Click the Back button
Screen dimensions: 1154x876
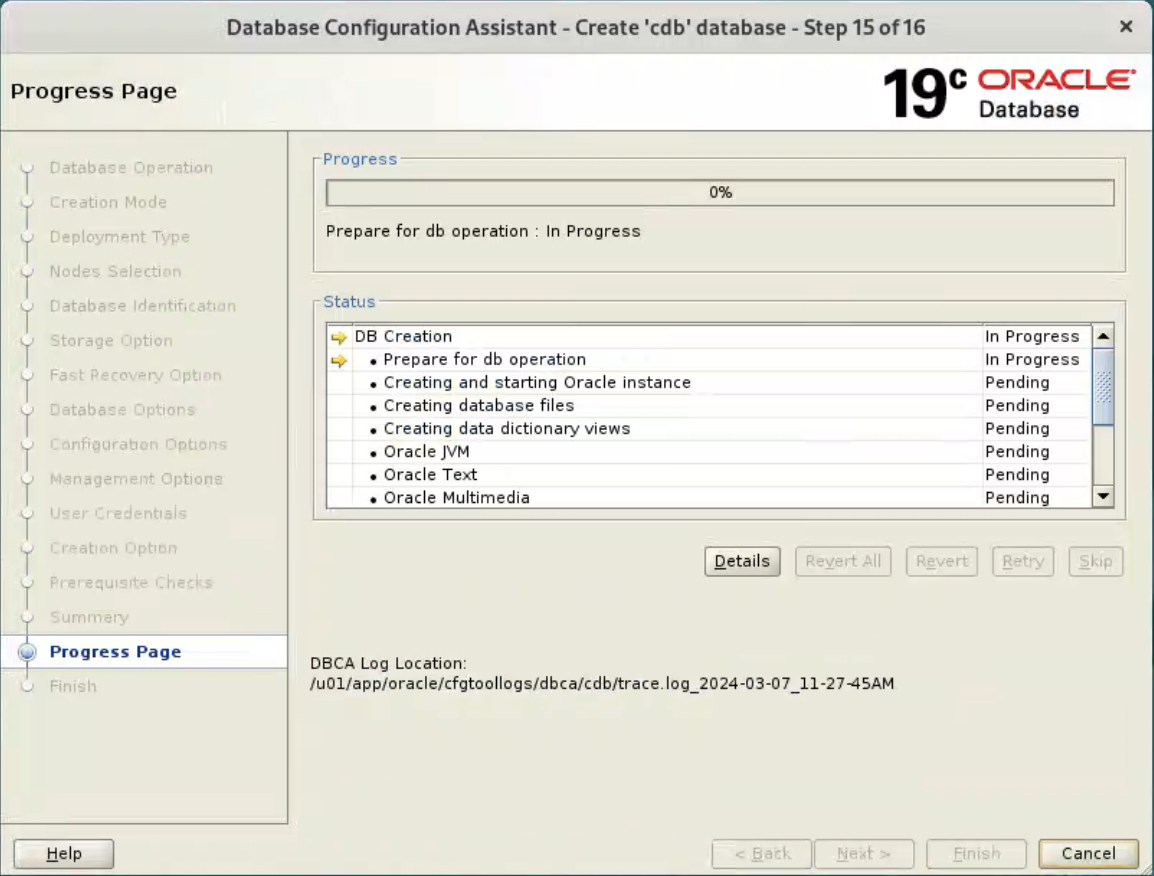coord(762,854)
